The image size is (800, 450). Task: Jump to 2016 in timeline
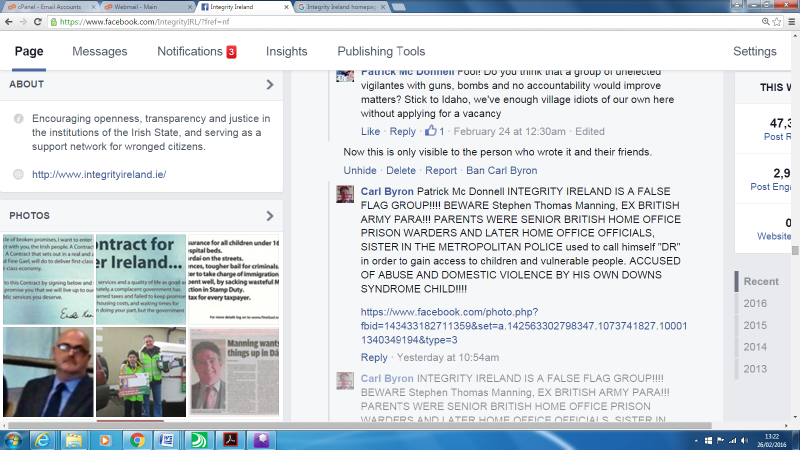coord(755,304)
